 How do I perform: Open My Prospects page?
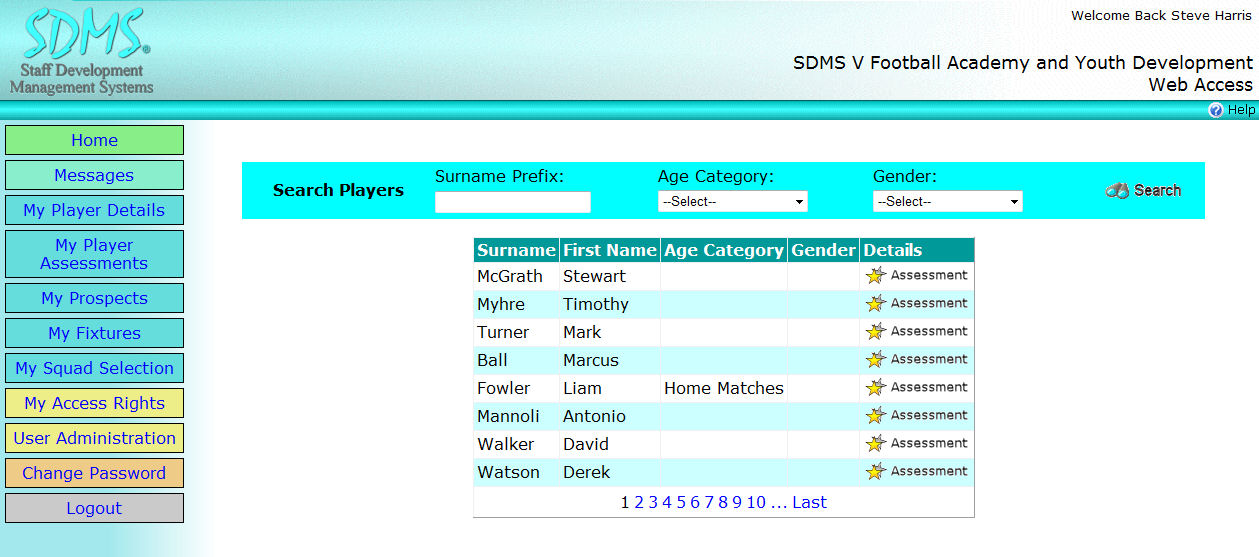click(x=94, y=298)
